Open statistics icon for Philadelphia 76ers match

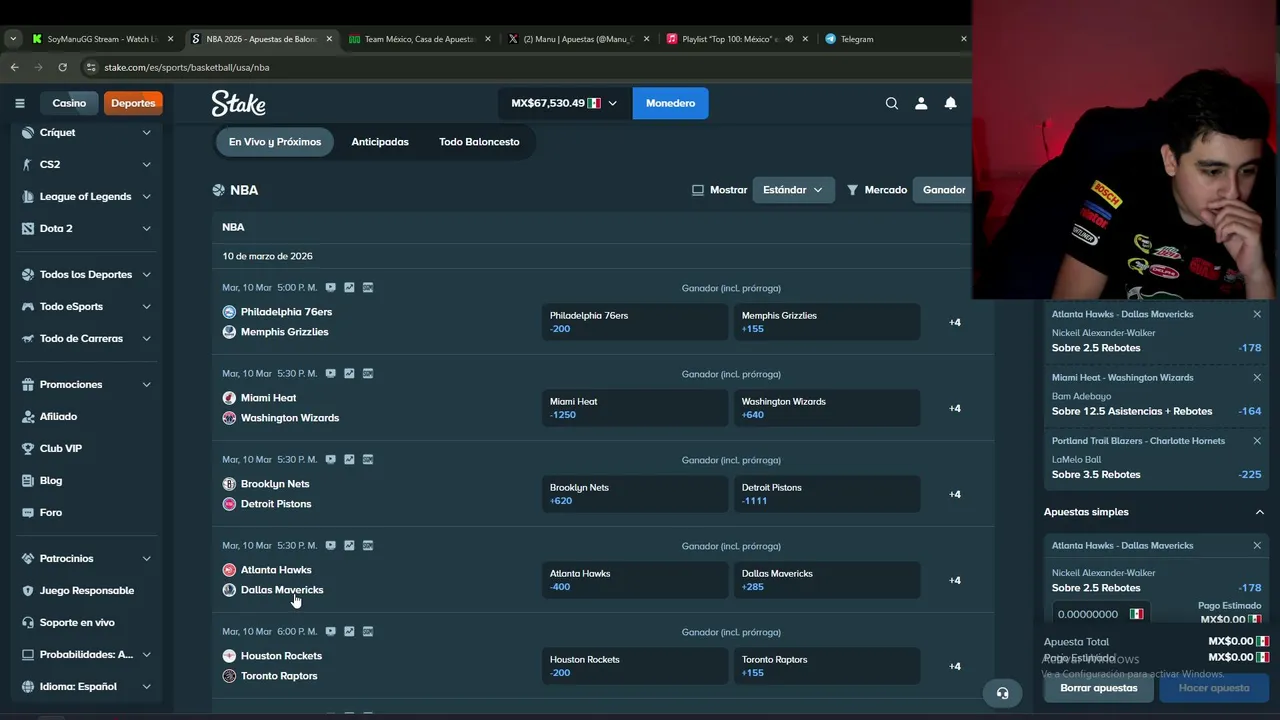349,288
